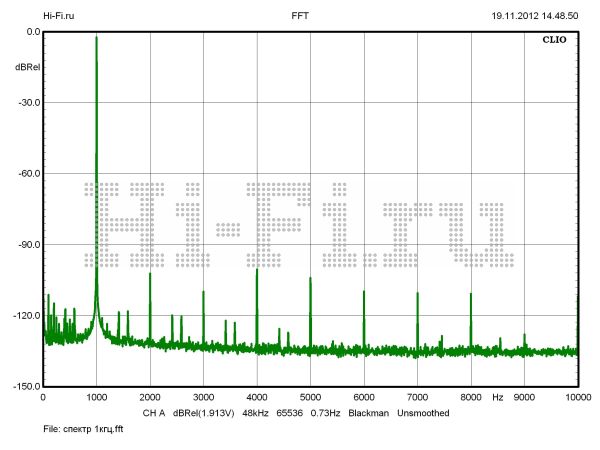
Task: Click the CH A channel label
Action: [x=153, y=412]
